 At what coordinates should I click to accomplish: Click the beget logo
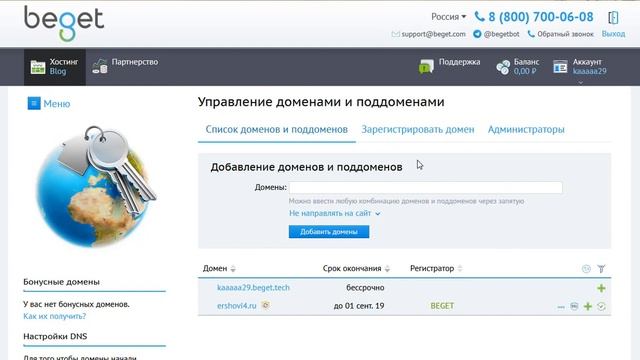pyautogui.click(x=64, y=23)
